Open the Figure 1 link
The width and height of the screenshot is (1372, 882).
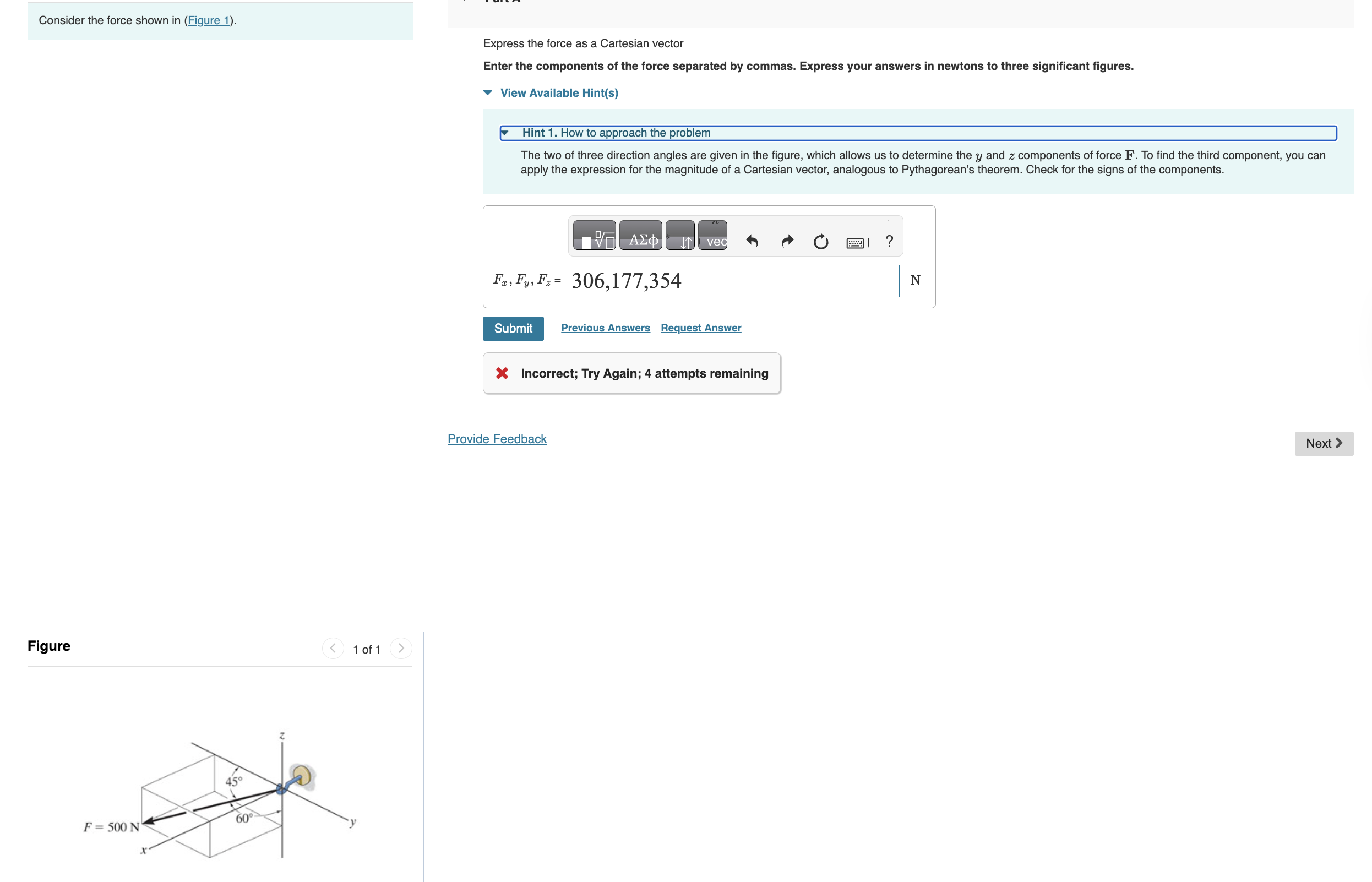pos(209,20)
